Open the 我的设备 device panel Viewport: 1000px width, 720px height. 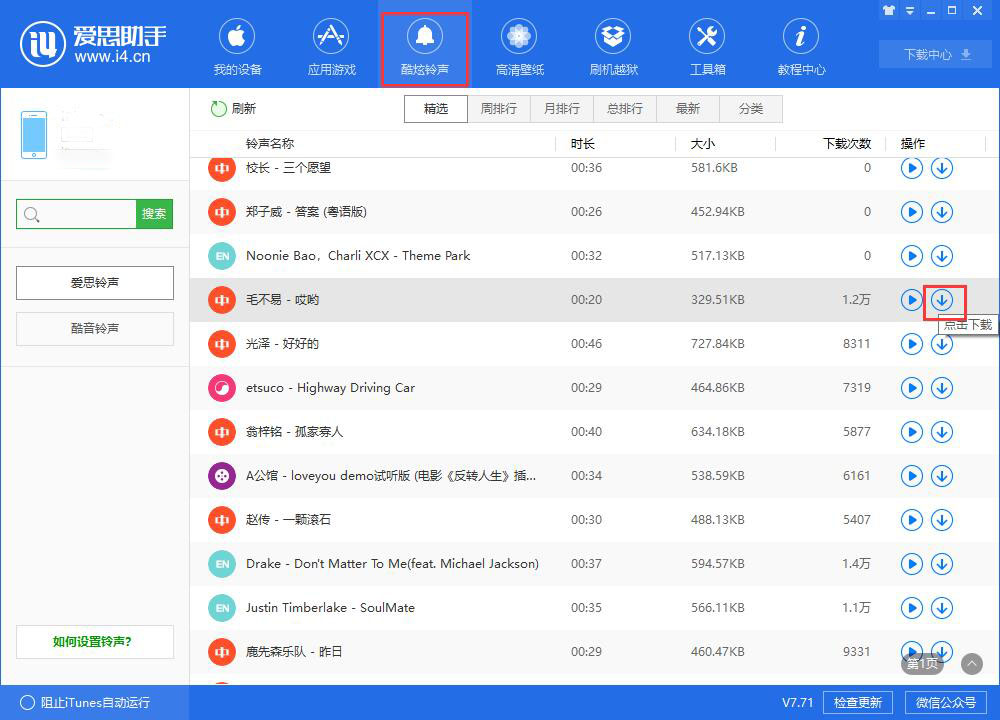(236, 46)
